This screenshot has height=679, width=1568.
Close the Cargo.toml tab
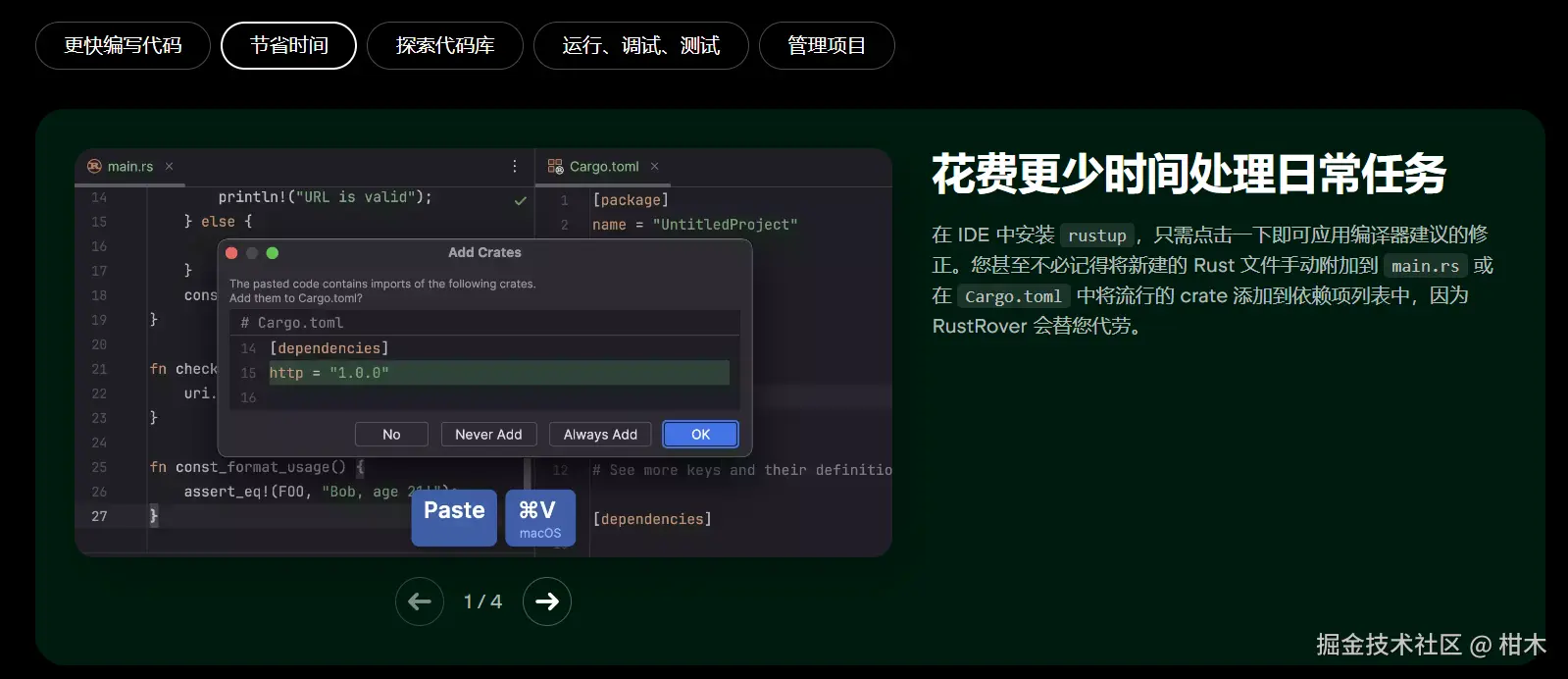pos(655,167)
